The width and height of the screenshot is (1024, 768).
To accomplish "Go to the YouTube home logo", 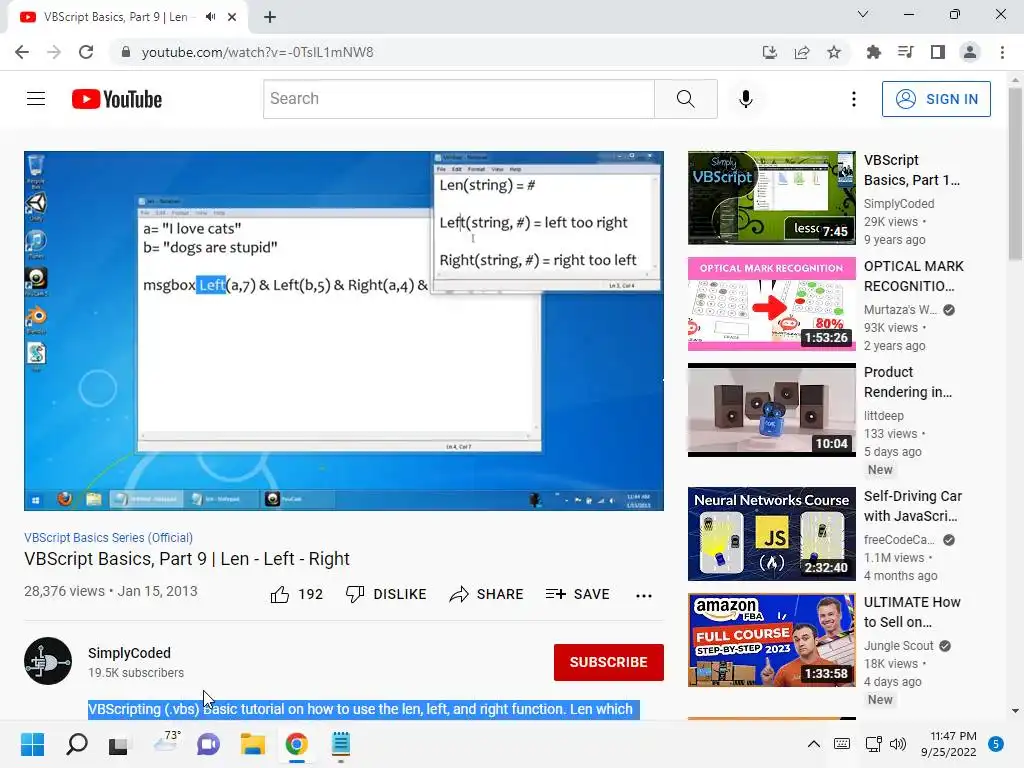I will (117, 99).
